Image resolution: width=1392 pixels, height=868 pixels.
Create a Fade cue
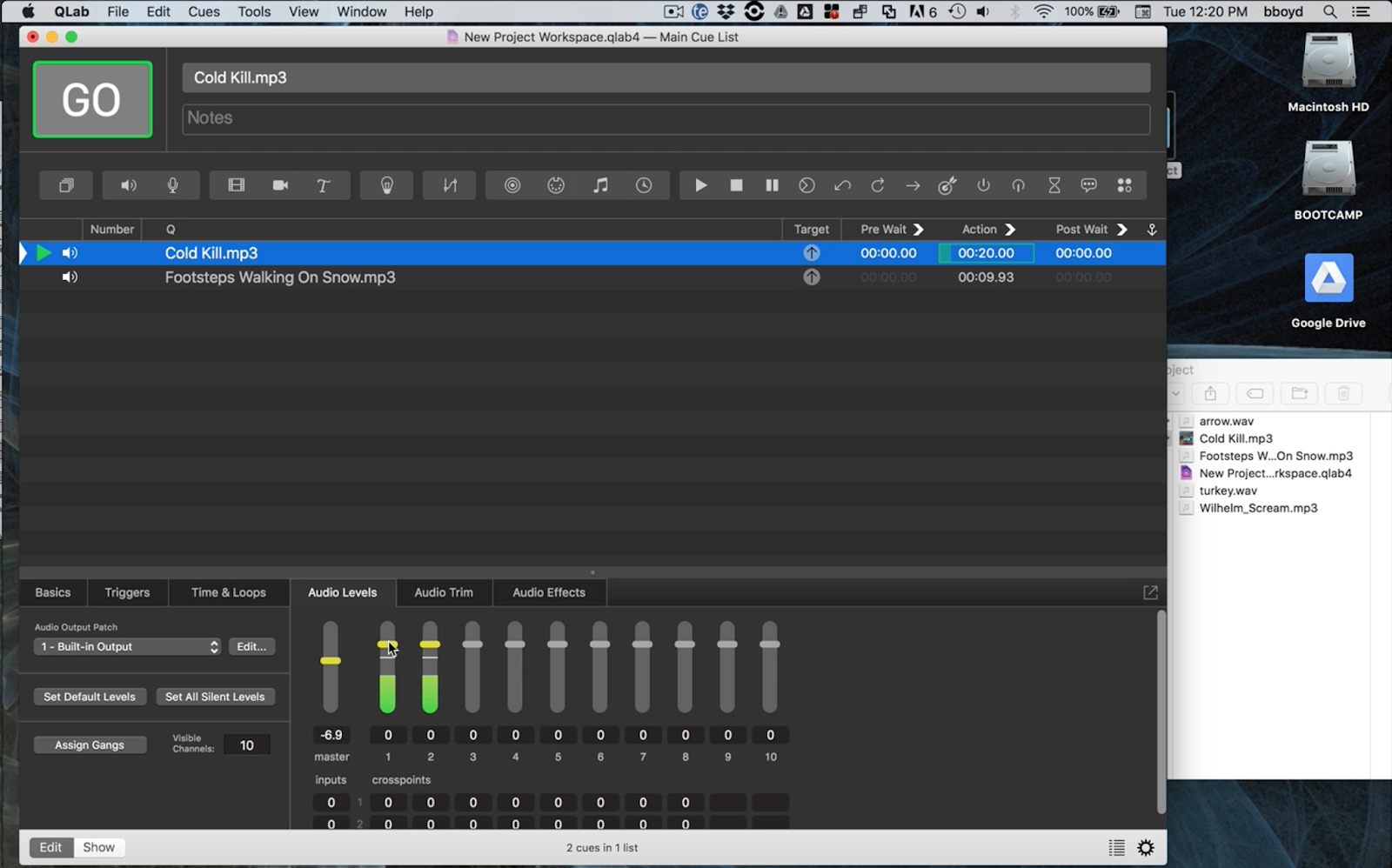[448, 184]
